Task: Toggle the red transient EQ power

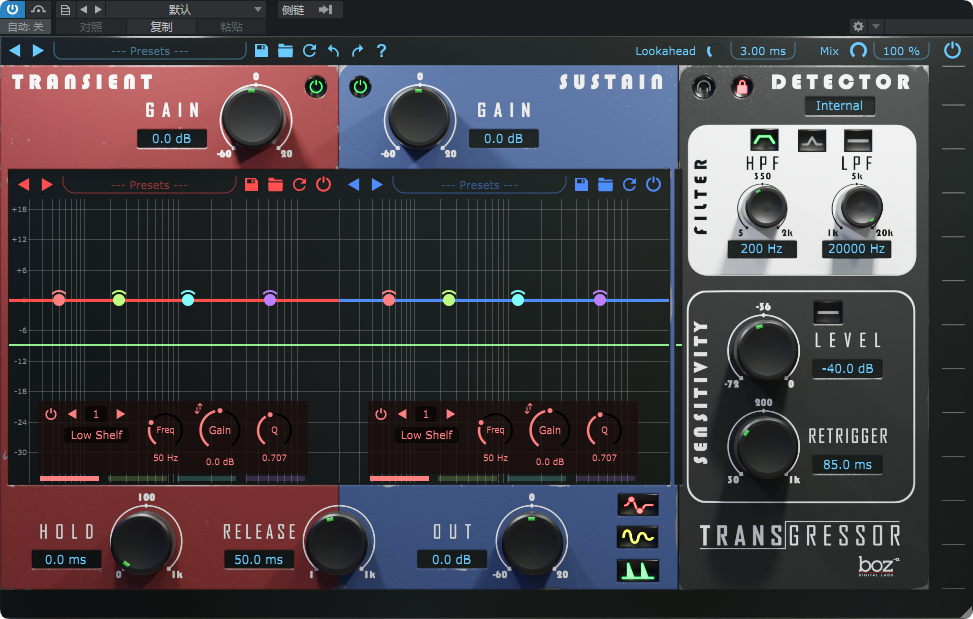Action: (323, 184)
